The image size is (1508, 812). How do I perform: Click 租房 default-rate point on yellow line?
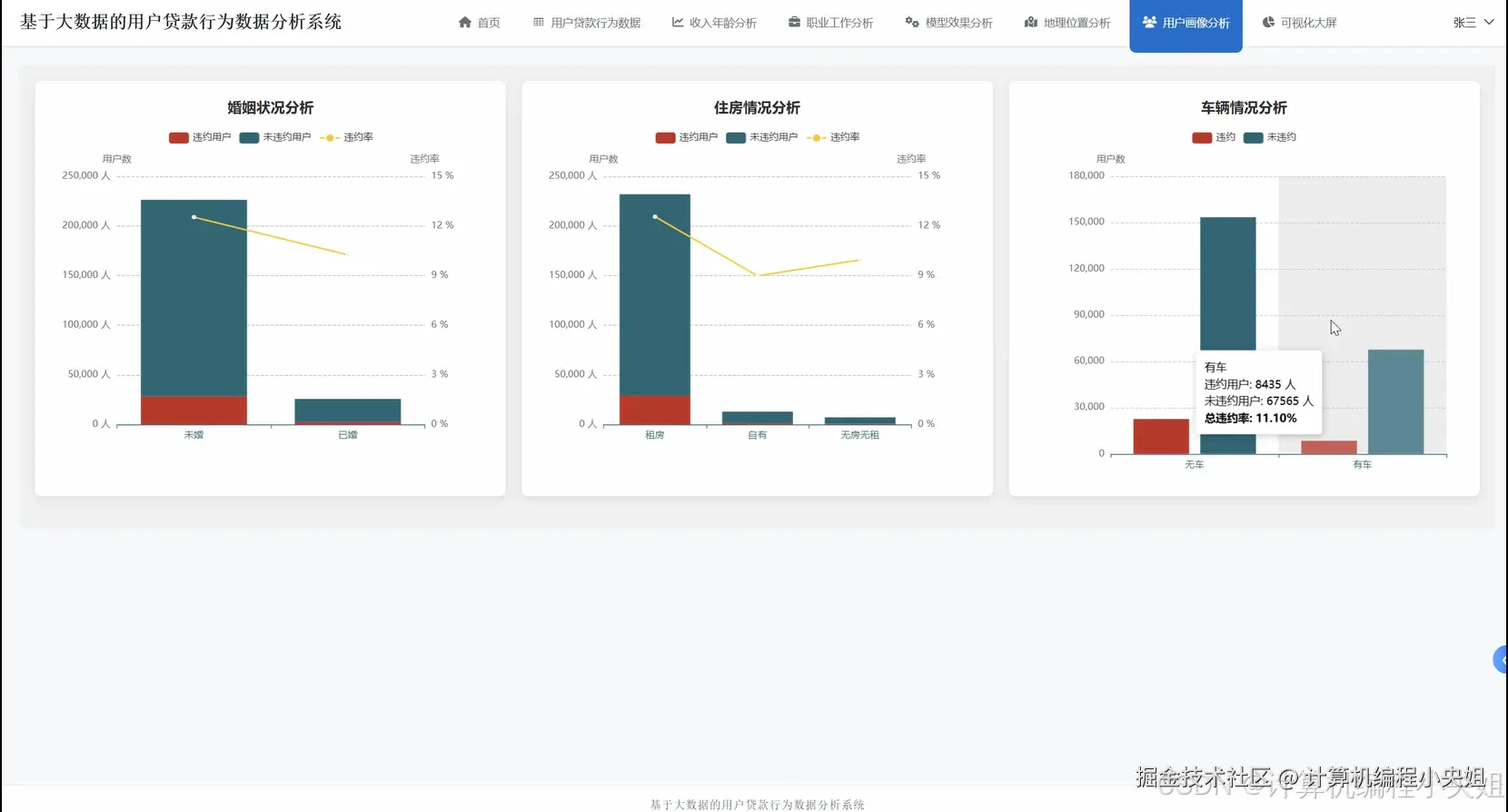tap(655, 217)
